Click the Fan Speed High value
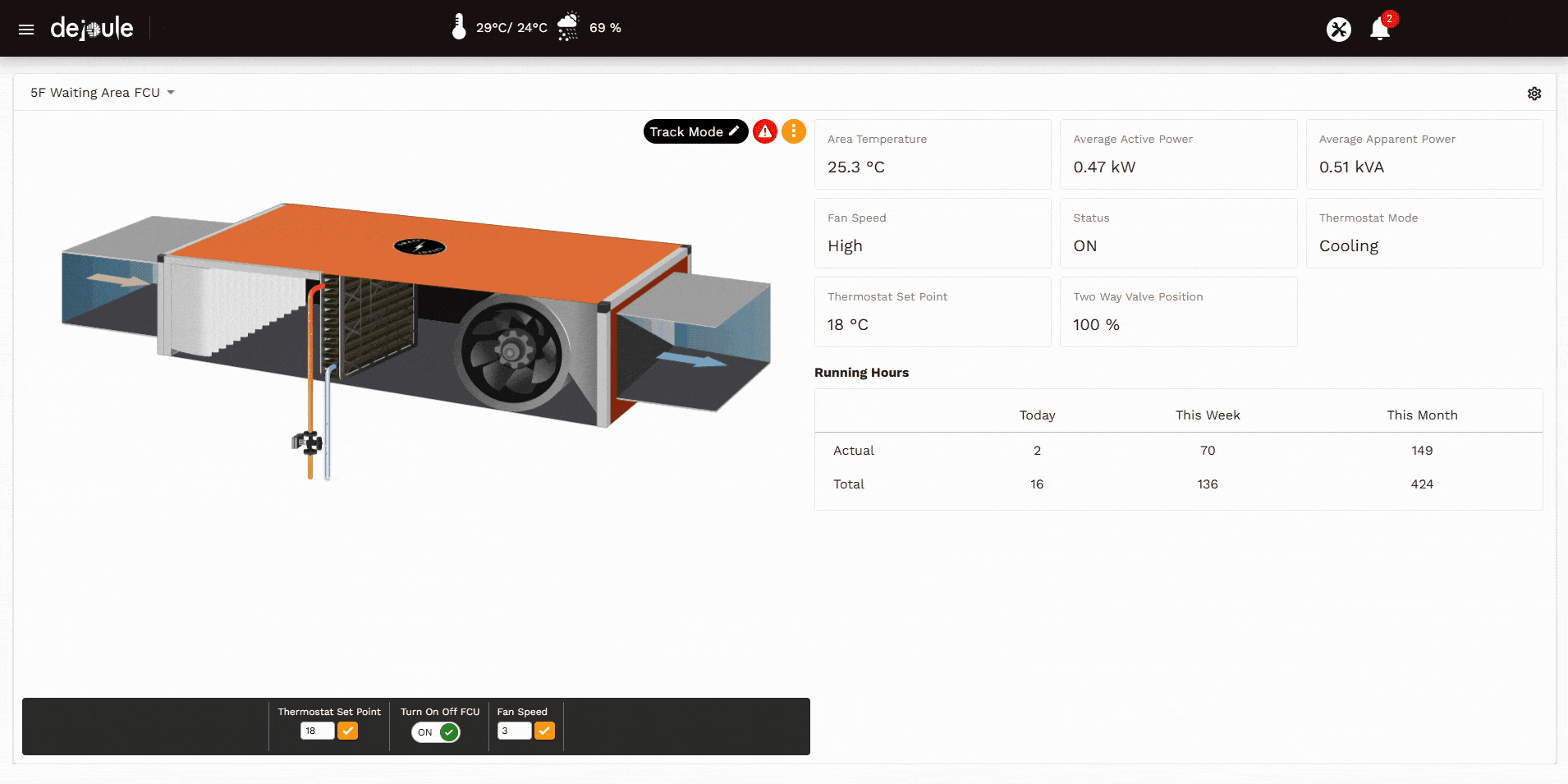 coord(845,245)
